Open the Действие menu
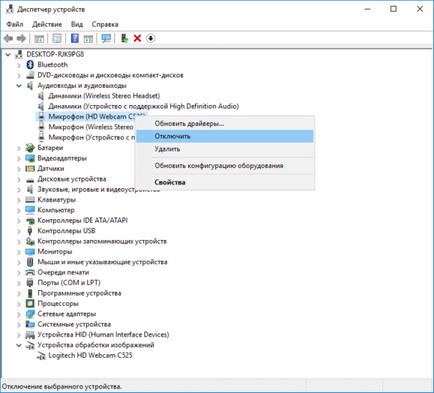 pyautogui.click(x=47, y=24)
